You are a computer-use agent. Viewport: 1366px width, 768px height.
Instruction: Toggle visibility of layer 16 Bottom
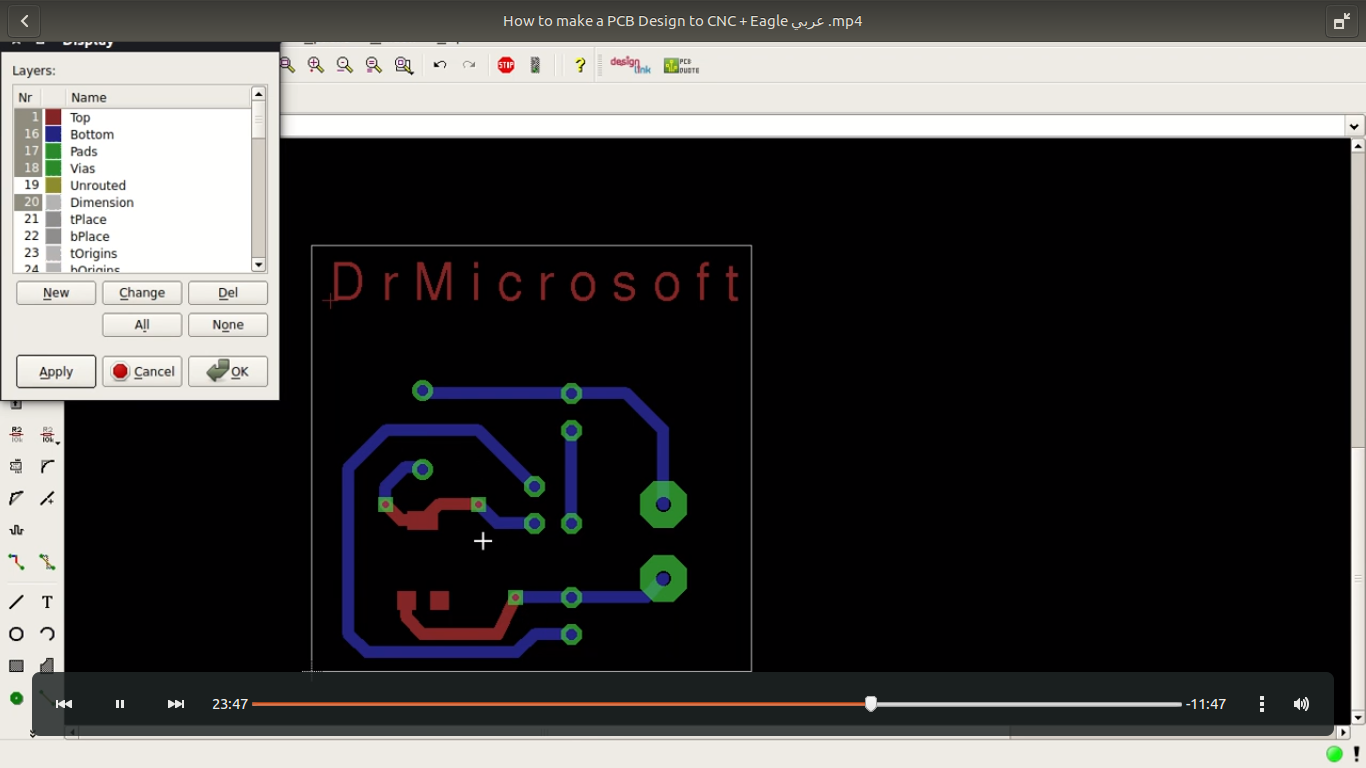tap(28, 134)
